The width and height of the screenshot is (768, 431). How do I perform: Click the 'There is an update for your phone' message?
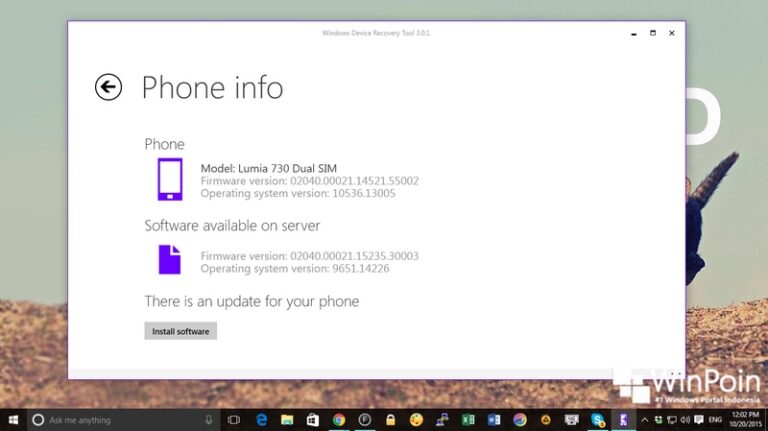click(252, 301)
